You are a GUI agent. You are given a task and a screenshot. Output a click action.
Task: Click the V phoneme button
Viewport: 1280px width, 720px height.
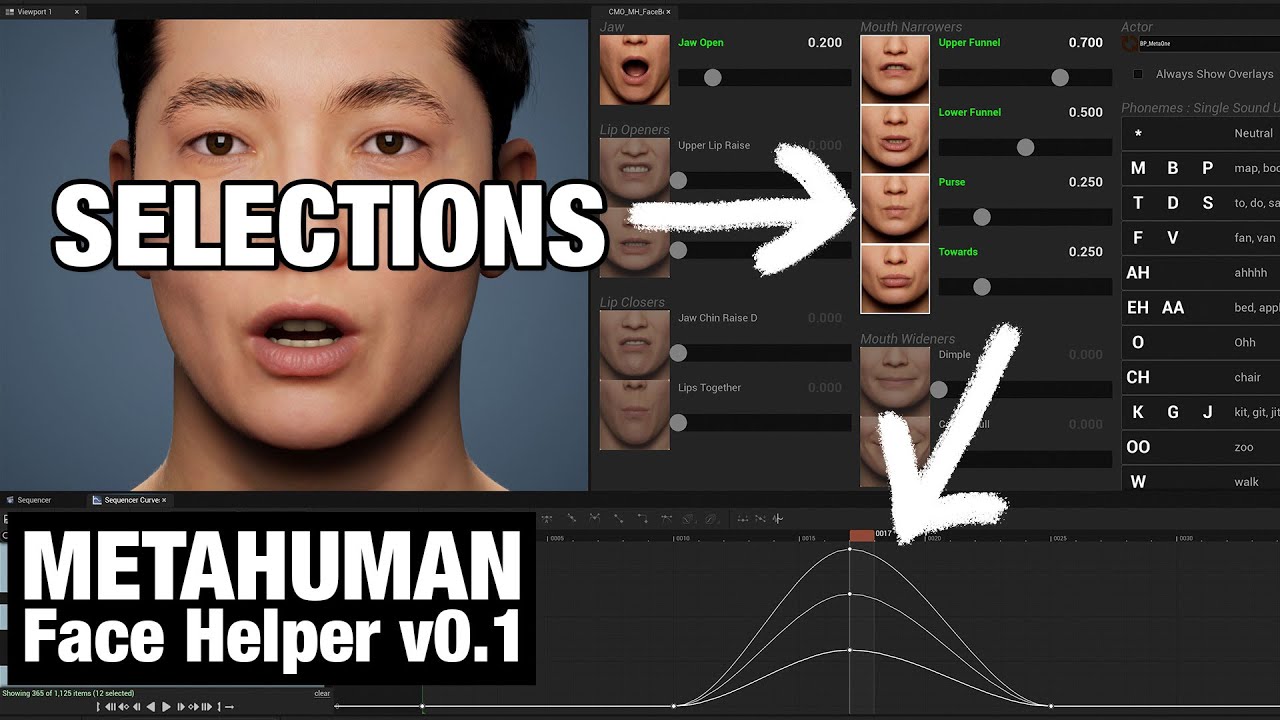(1173, 238)
